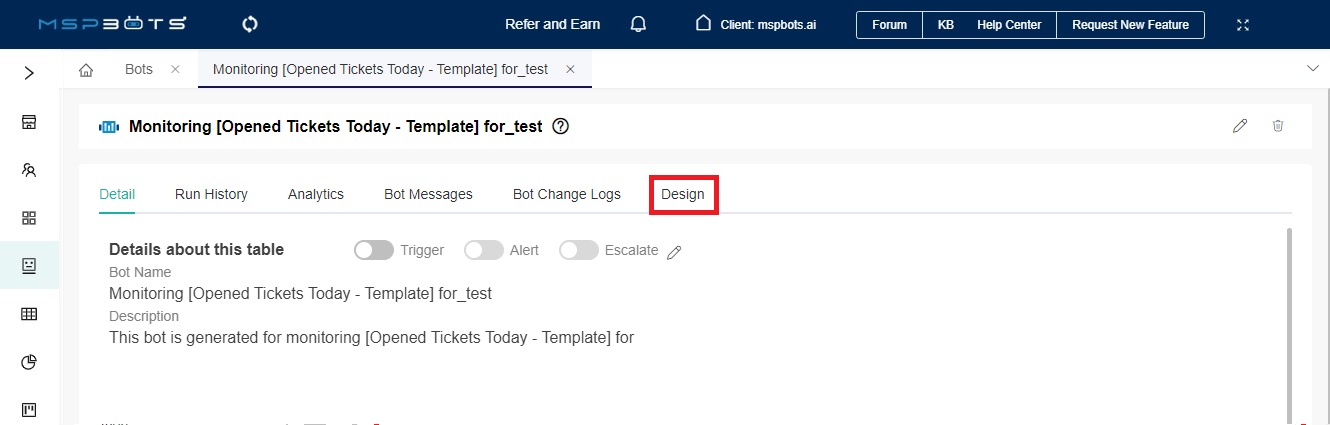This screenshot has height=425, width=1330.
Task: Switch to the Design tab
Action: click(683, 194)
